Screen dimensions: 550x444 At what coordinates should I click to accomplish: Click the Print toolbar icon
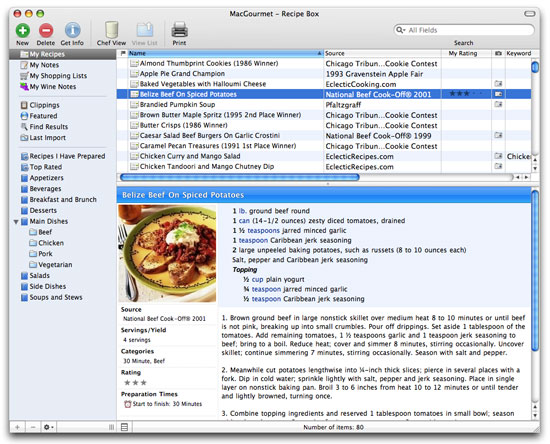click(x=179, y=30)
